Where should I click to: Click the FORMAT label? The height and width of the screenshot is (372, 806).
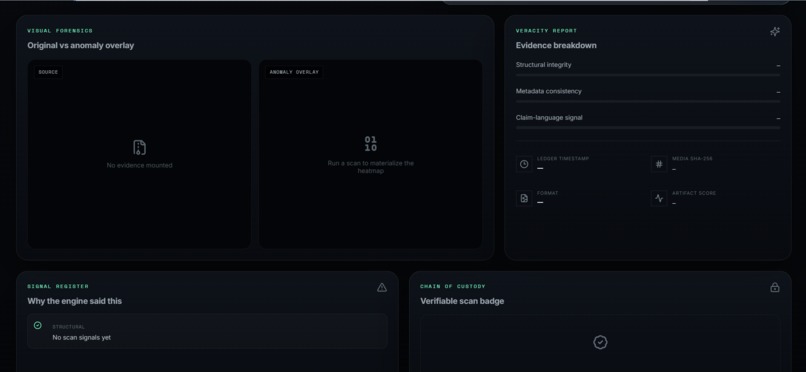547,193
